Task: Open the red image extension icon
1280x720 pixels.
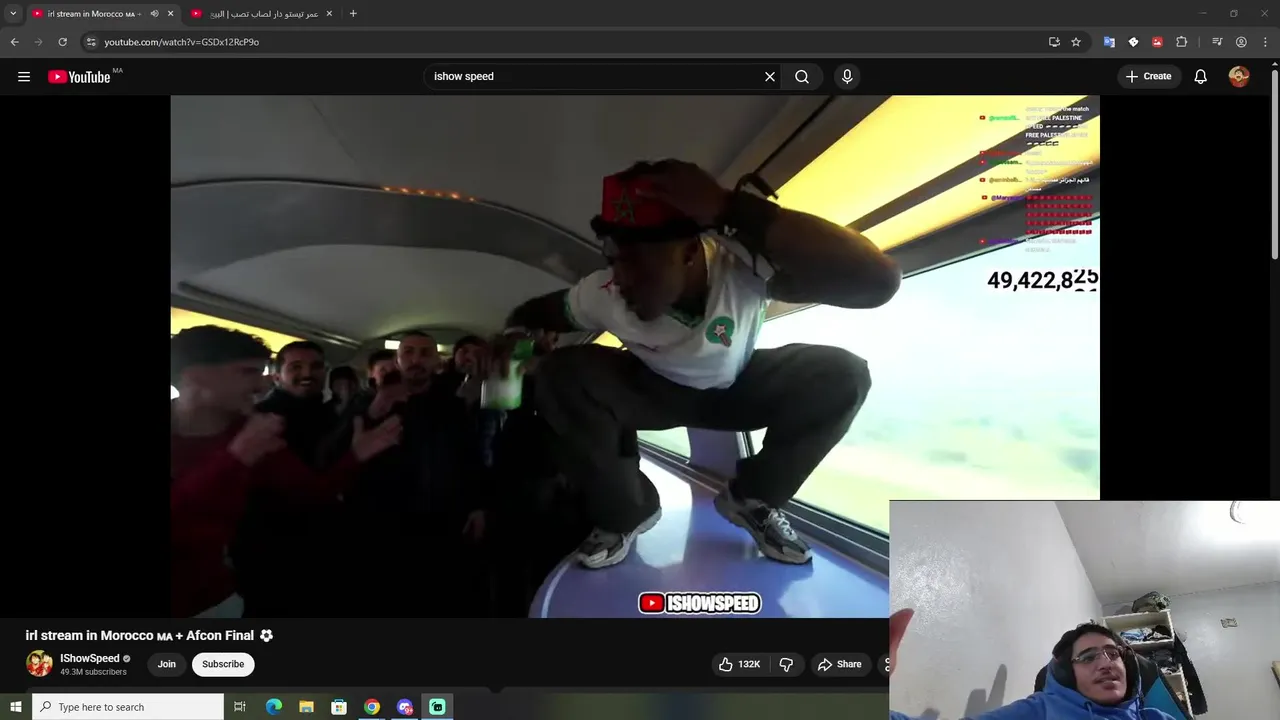Action: (1157, 42)
